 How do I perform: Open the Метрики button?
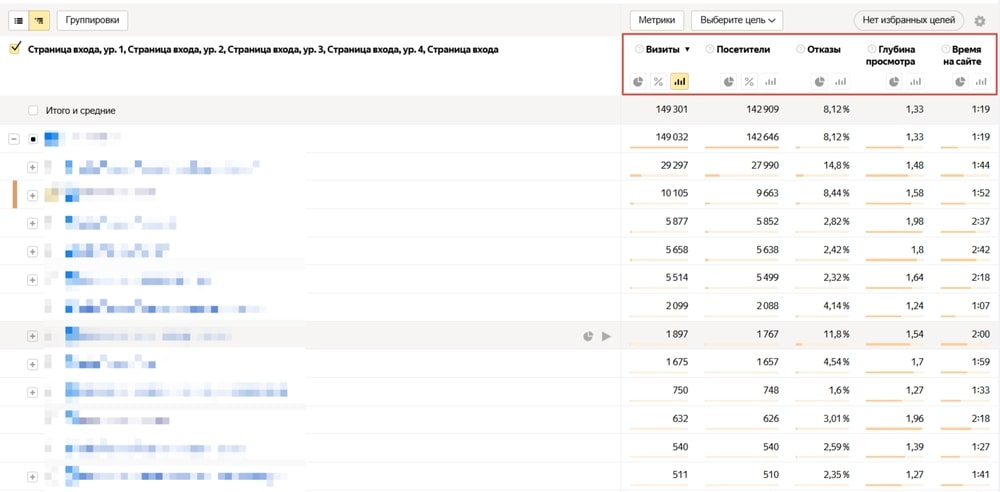tap(657, 20)
